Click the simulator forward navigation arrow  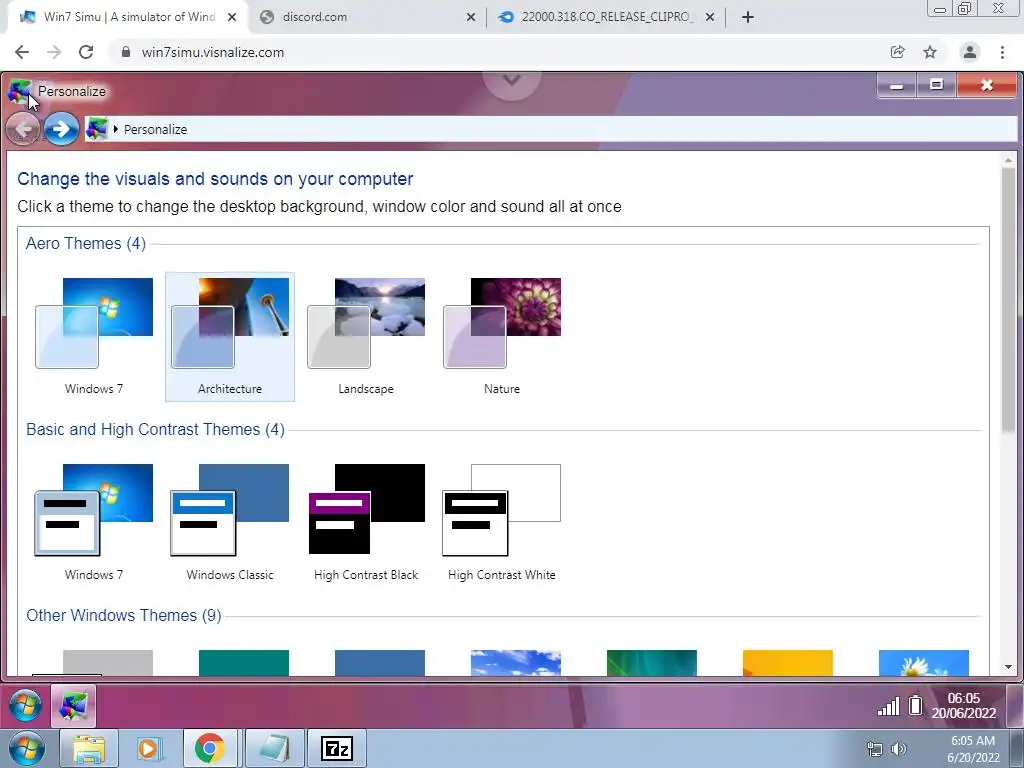tap(61, 129)
